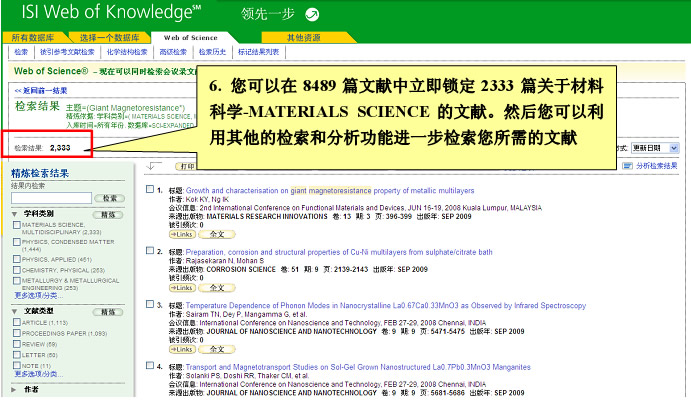Click 更多选项/分类 under document types

tap(39, 374)
